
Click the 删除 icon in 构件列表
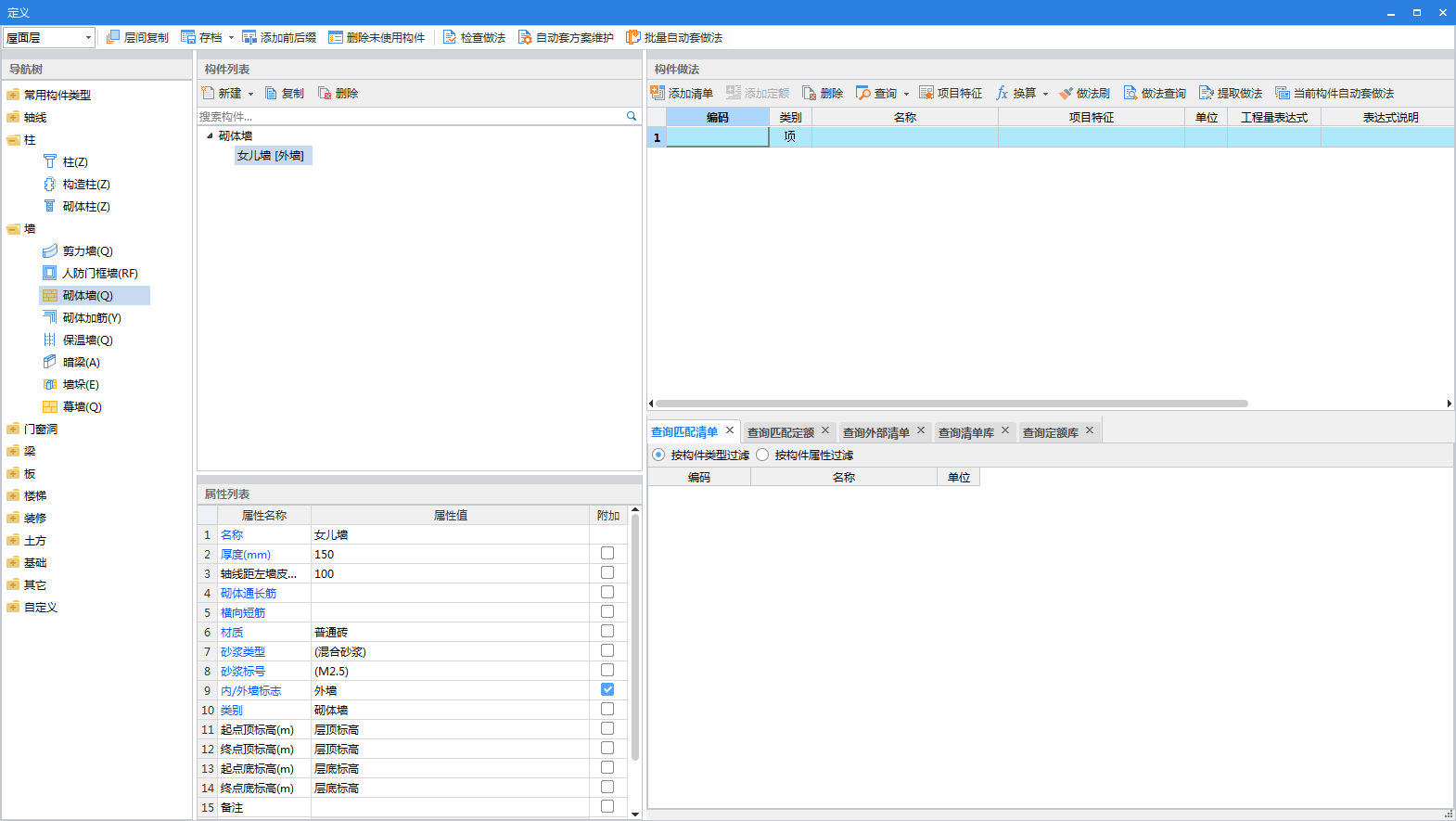pos(325,93)
